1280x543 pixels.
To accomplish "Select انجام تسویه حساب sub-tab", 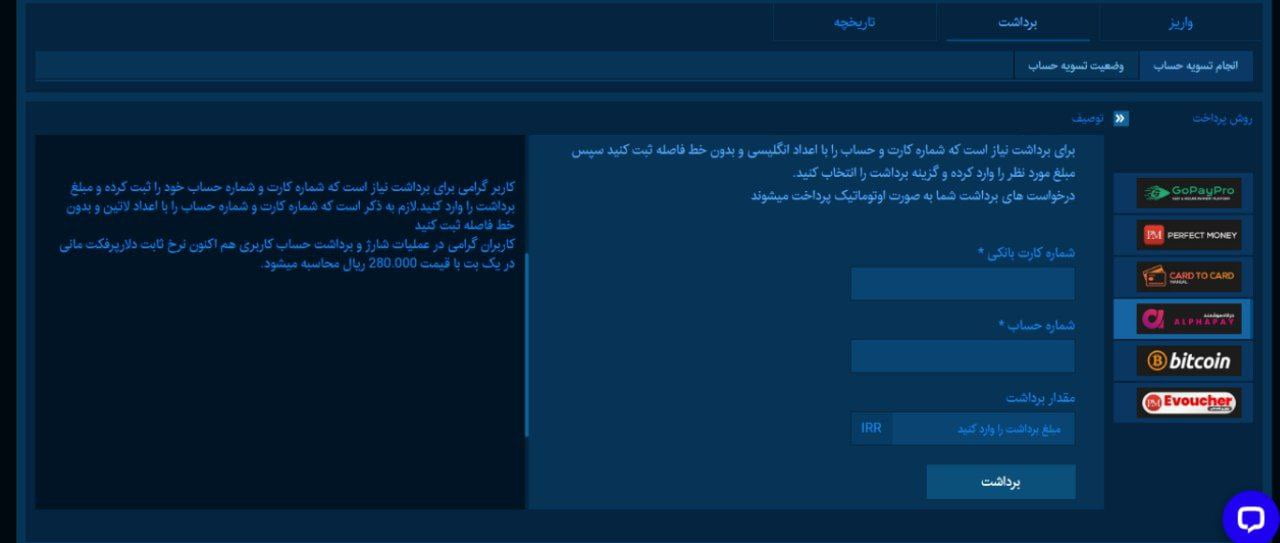I will pyautogui.click(x=1196, y=66).
